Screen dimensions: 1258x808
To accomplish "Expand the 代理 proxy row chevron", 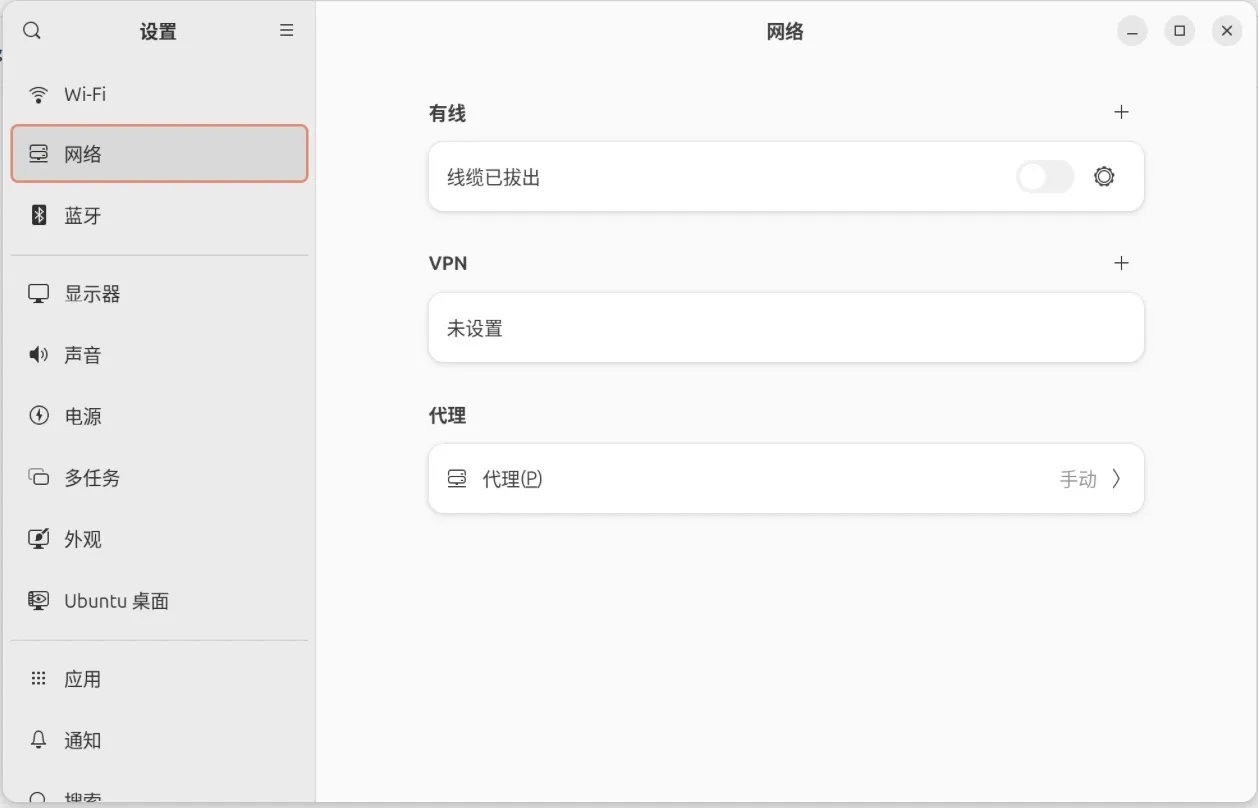I will click(1116, 479).
